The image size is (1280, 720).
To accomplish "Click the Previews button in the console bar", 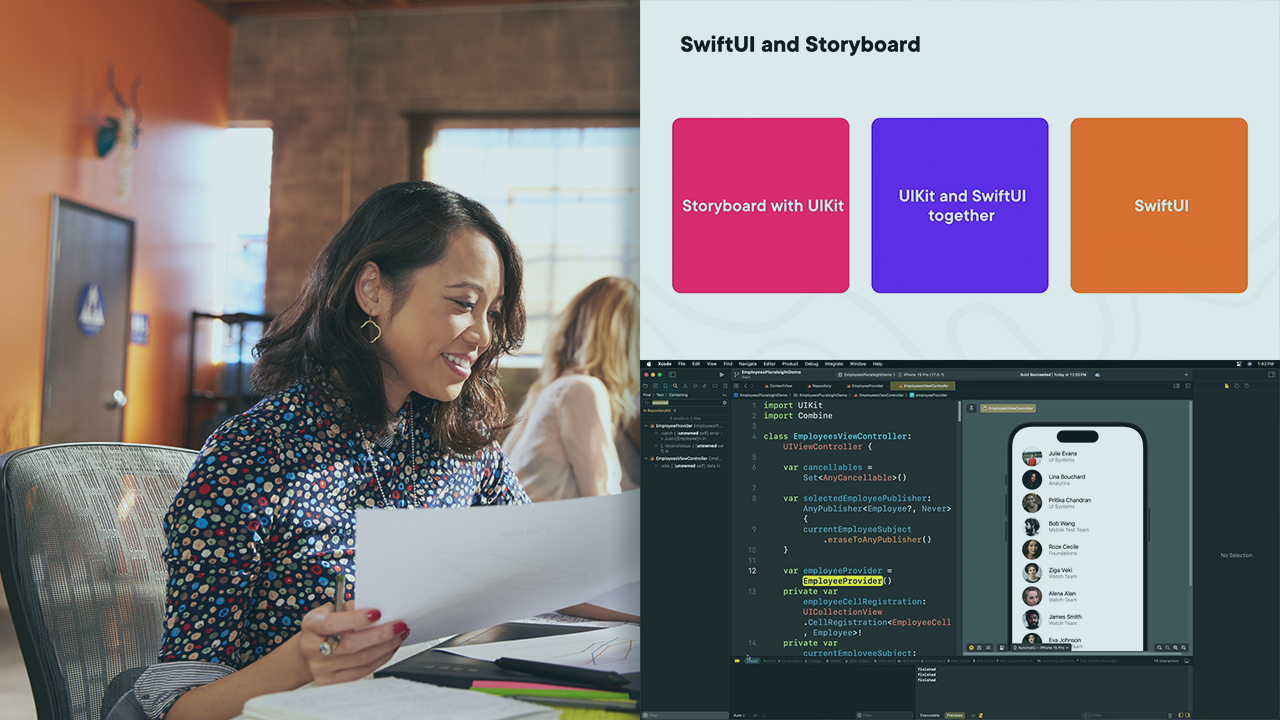I will pyautogui.click(x=955, y=715).
